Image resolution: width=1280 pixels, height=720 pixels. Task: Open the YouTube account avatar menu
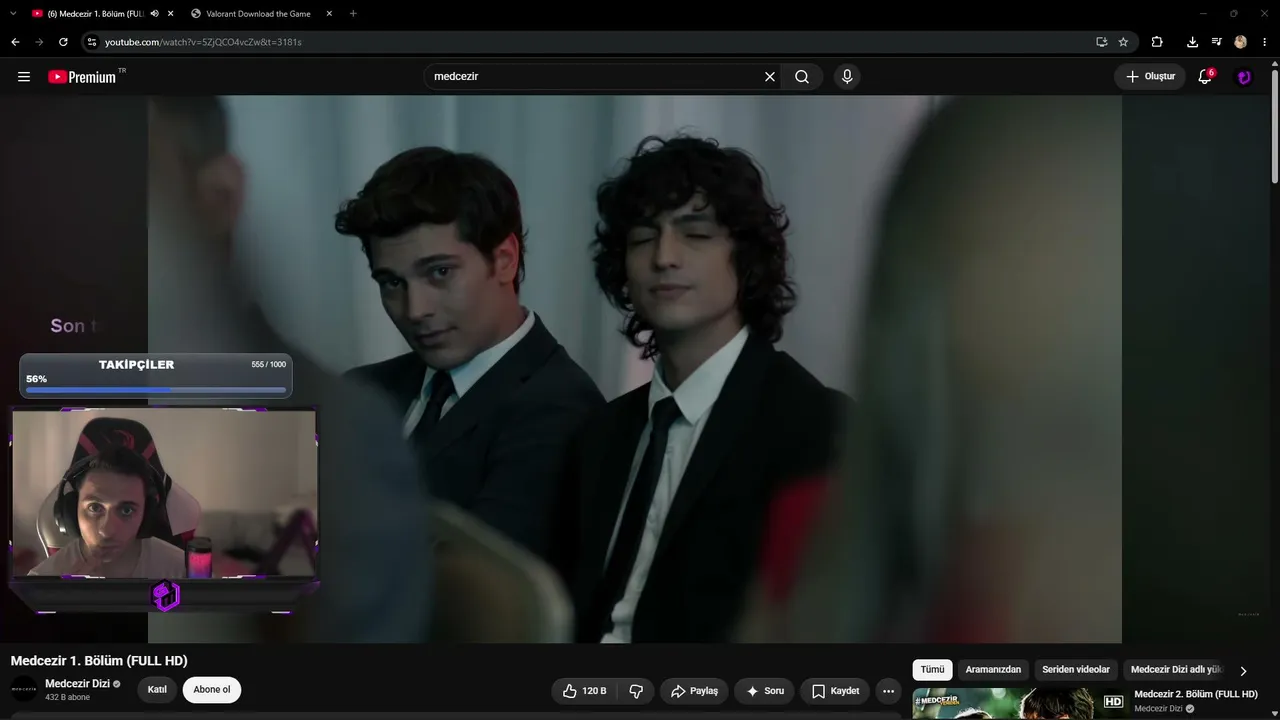click(x=1244, y=77)
